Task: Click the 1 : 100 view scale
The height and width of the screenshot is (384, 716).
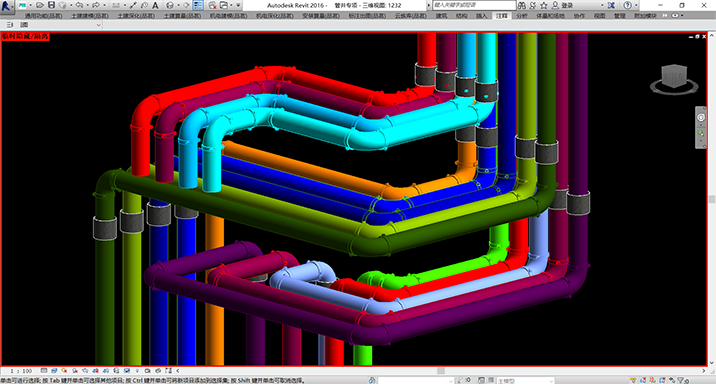Action: [21, 371]
